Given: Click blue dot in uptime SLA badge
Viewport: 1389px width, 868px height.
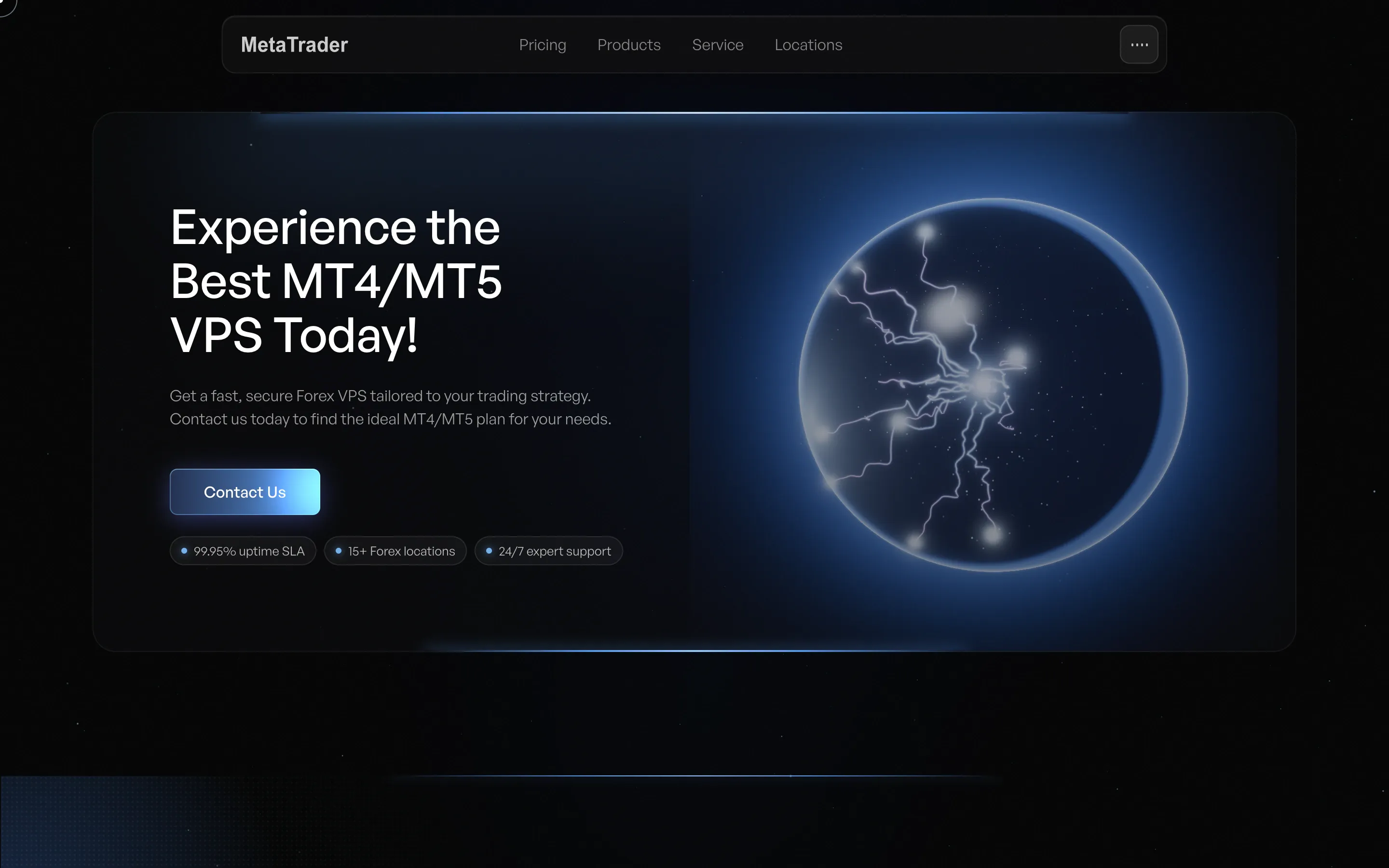Looking at the screenshot, I should point(184,551).
